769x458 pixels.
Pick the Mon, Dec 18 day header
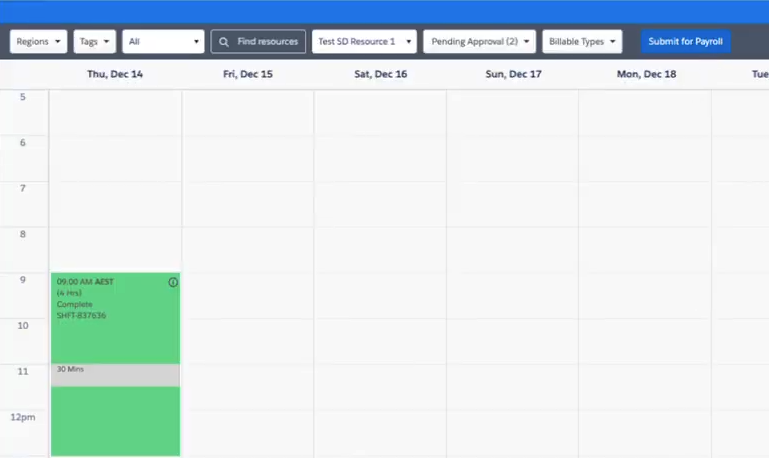click(646, 75)
